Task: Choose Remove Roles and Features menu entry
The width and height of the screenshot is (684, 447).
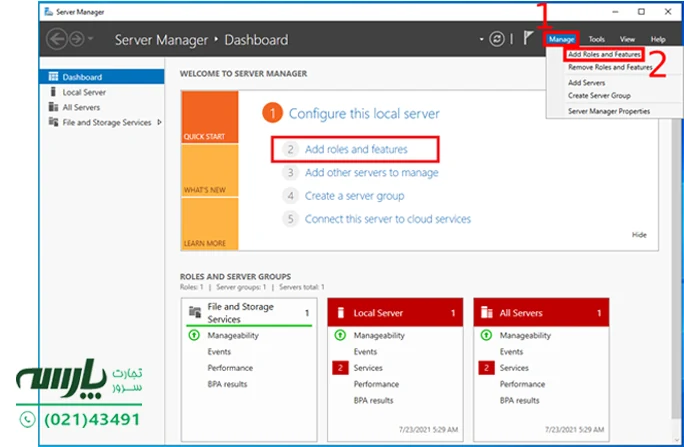Action: 610,67
